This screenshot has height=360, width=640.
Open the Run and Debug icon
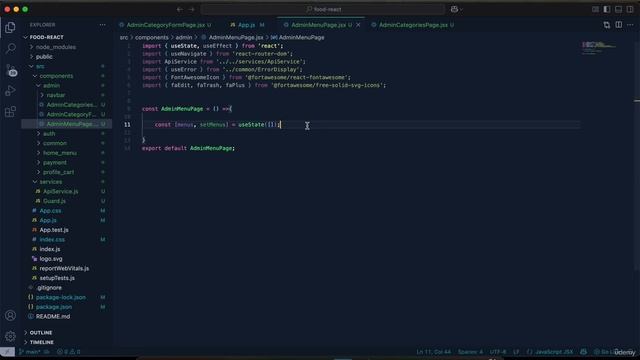click(11, 91)
